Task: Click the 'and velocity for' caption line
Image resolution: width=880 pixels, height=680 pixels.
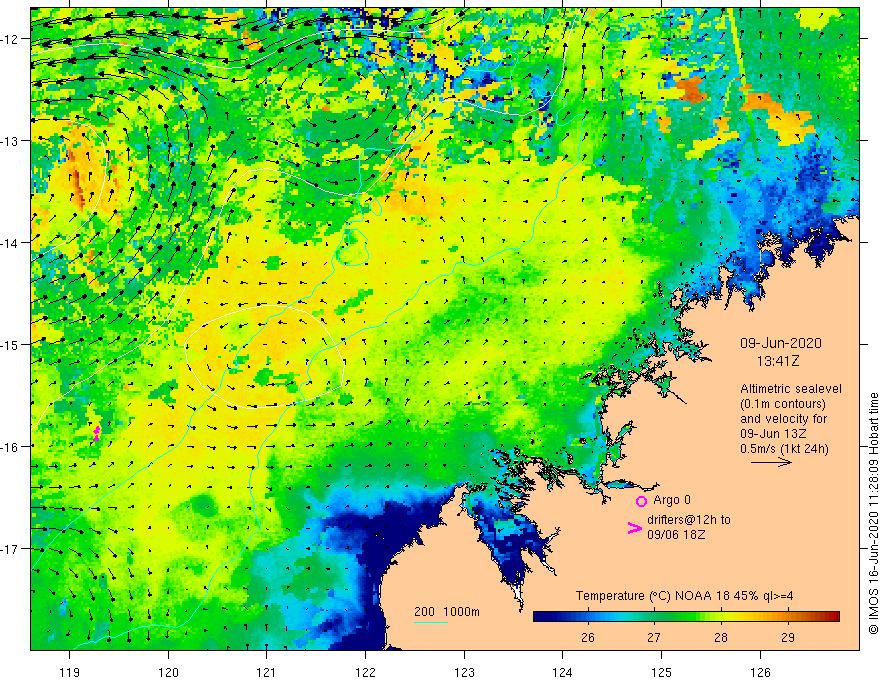Action: [783, 419]
